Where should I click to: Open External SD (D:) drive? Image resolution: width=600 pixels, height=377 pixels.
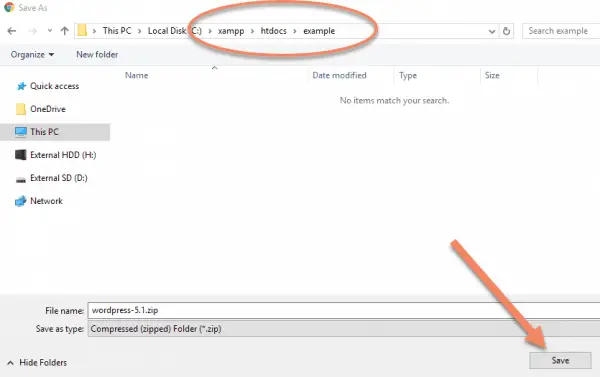point(59,178)
